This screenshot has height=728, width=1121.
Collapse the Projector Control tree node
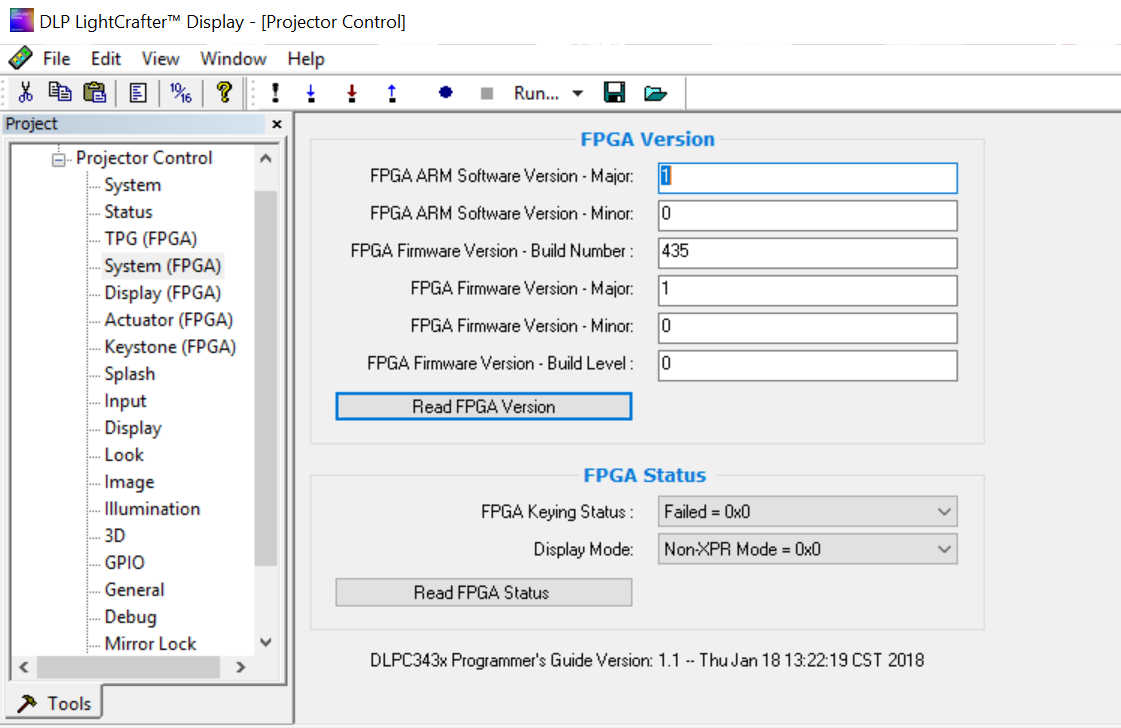59,159
